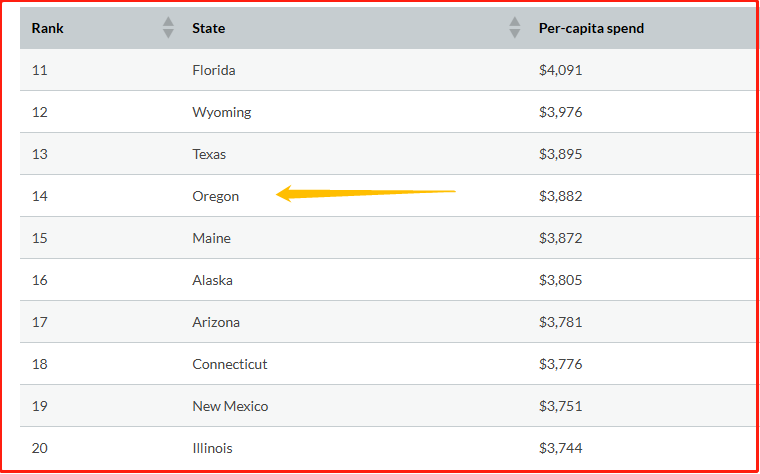Image resolution: width=760 pixels, height=474 pixels.
Task: Select the $3,776 spend for Connecticut
Action: 560,364
